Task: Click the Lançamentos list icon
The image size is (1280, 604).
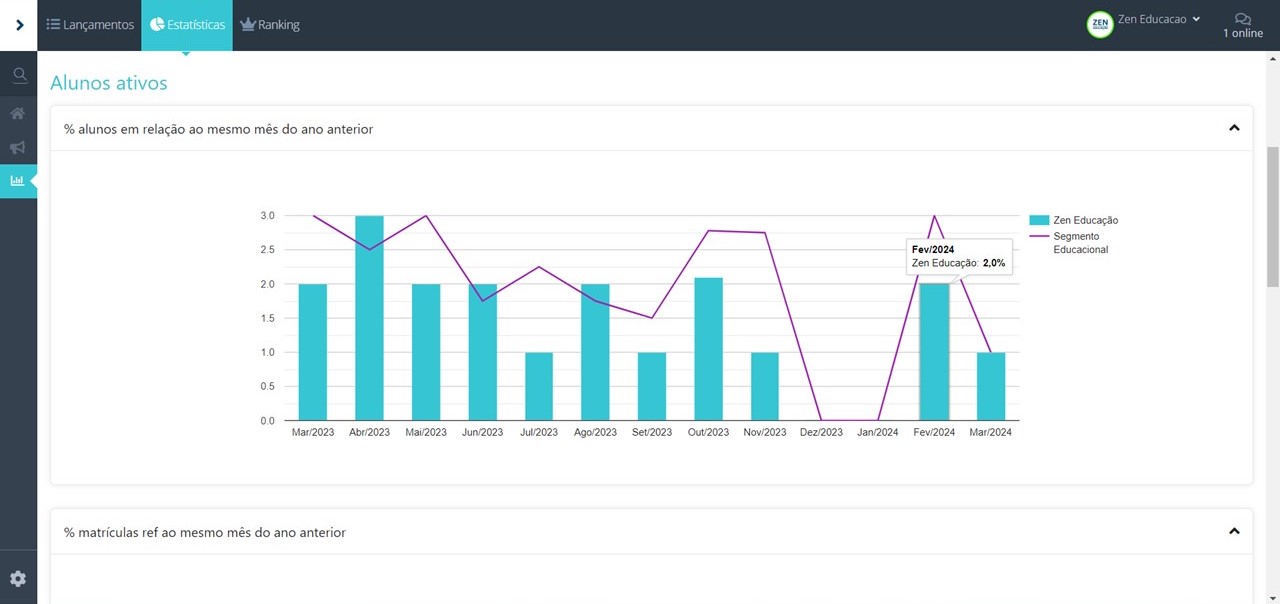Action: (x=53, y=25)
